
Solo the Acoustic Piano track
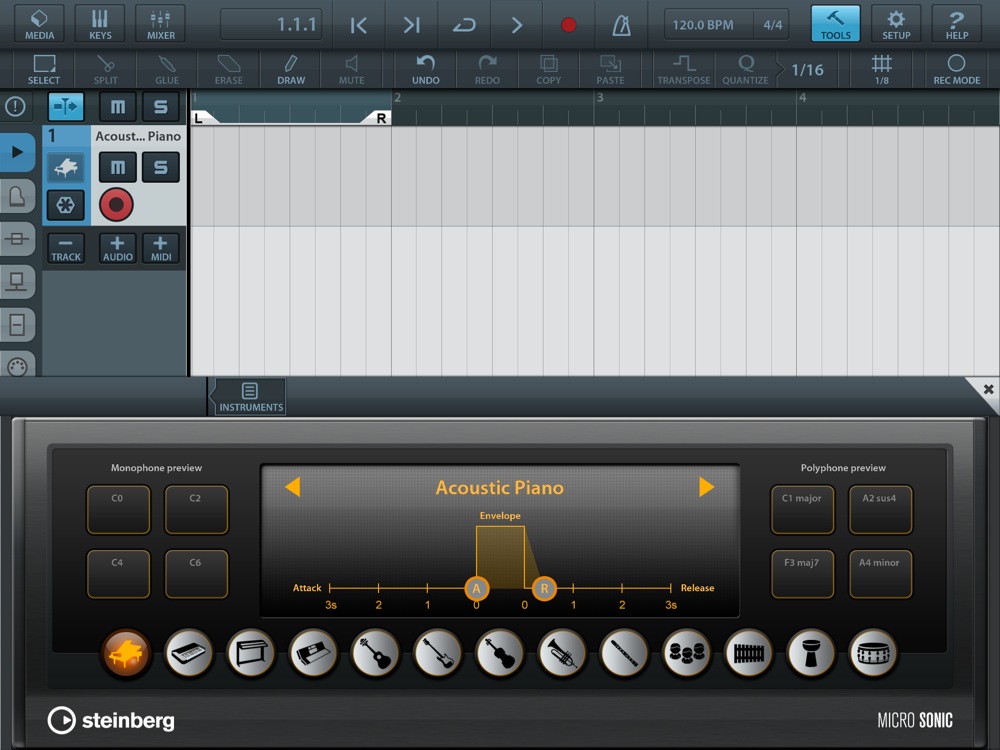click(161, 167)
